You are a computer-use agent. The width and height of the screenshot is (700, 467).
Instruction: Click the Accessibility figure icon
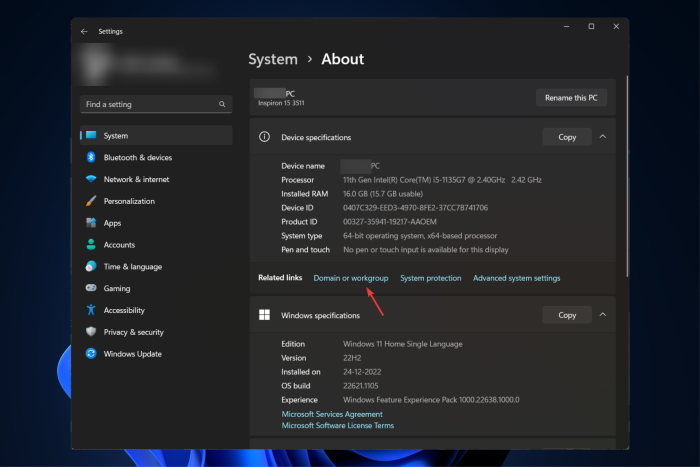[x=91, y=310]
